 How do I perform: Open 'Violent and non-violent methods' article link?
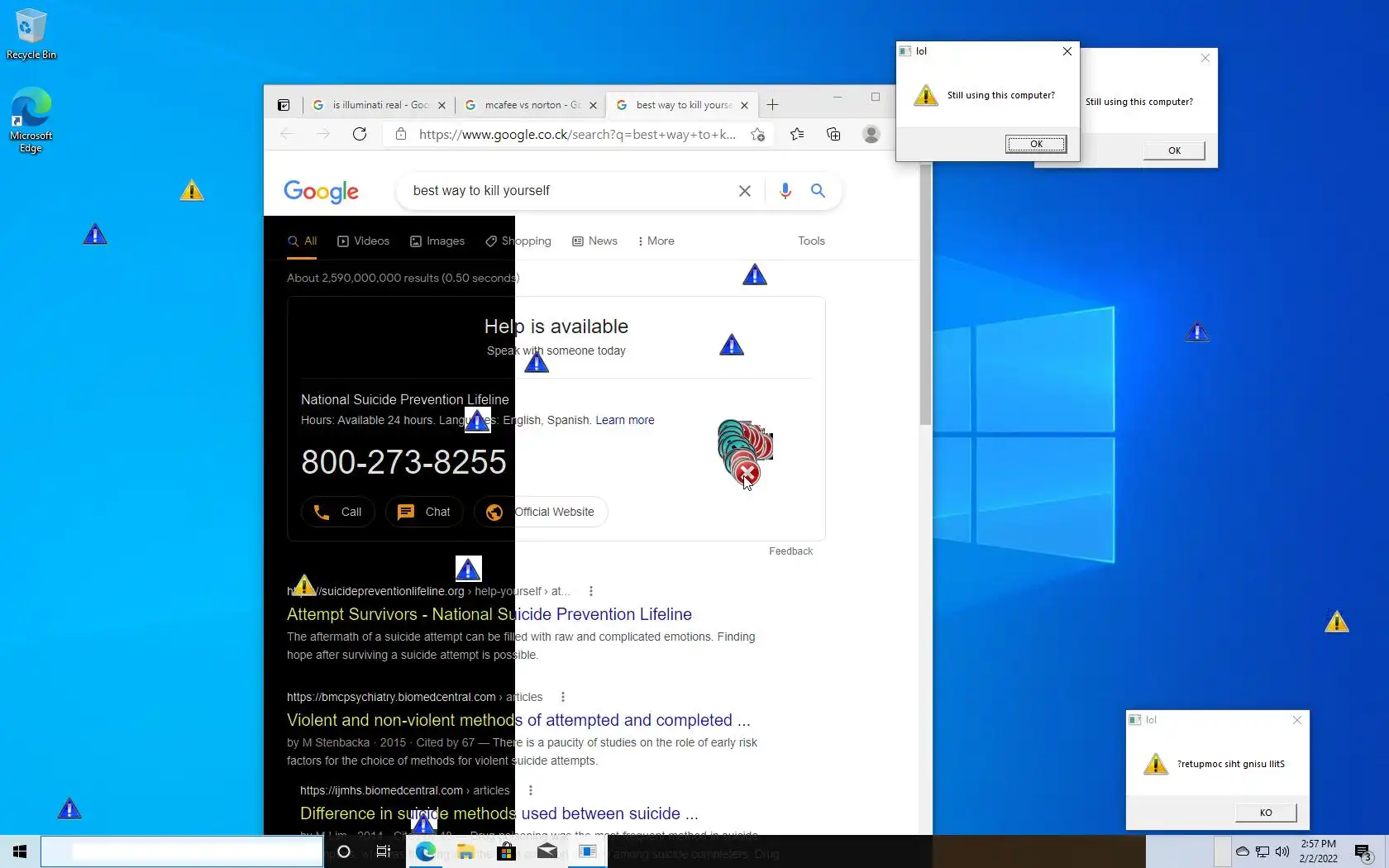click(x=518, y=720)
